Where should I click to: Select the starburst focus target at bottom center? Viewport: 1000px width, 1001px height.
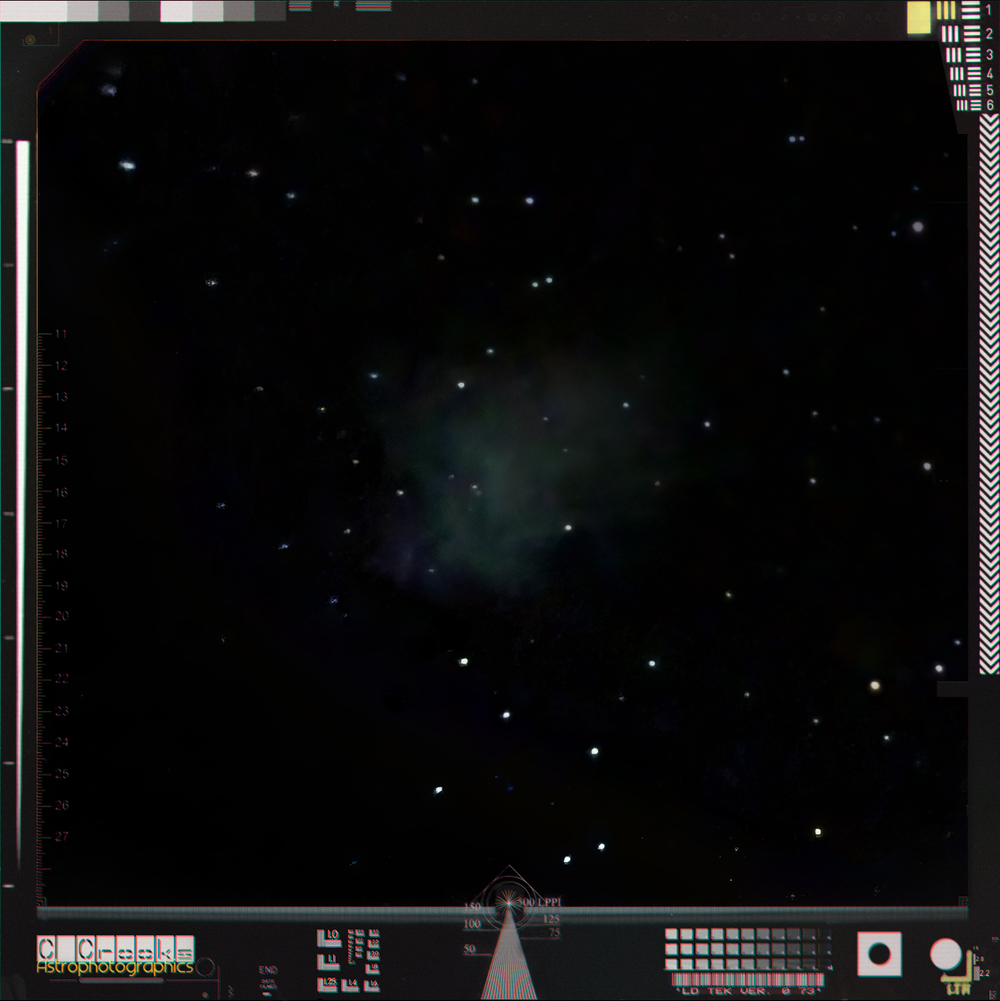(x=508, y=903)
